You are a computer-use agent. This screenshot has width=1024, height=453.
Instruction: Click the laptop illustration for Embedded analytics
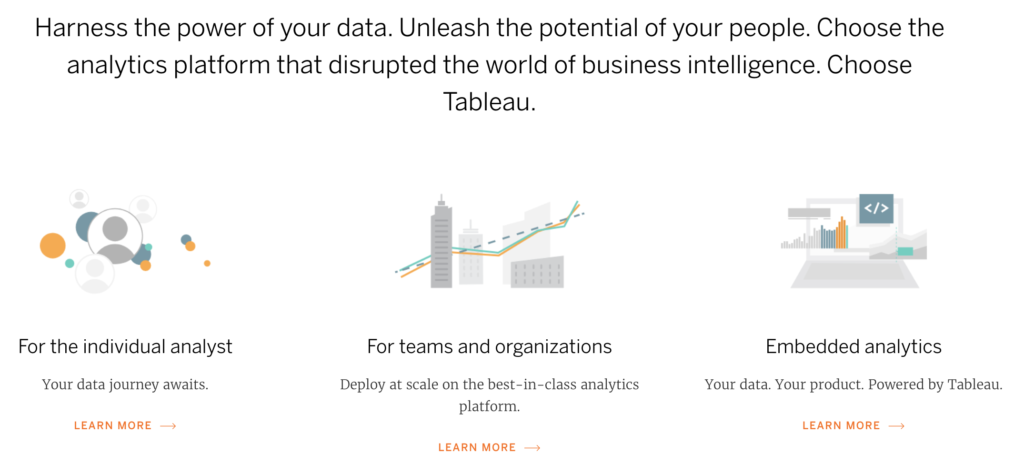854,241
